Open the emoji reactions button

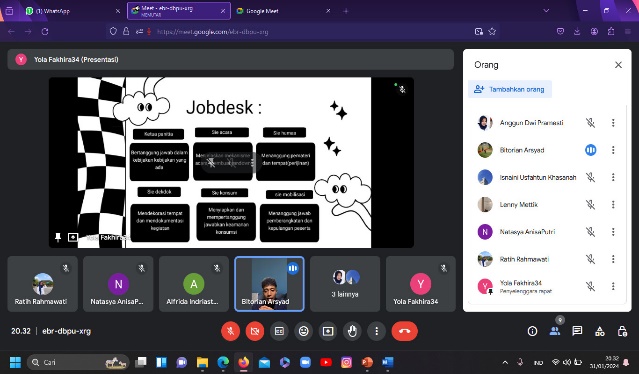point(304,331)
